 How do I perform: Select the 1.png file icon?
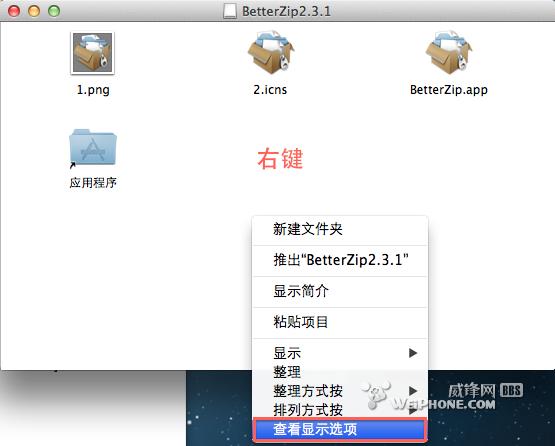[x=92, y=53]
